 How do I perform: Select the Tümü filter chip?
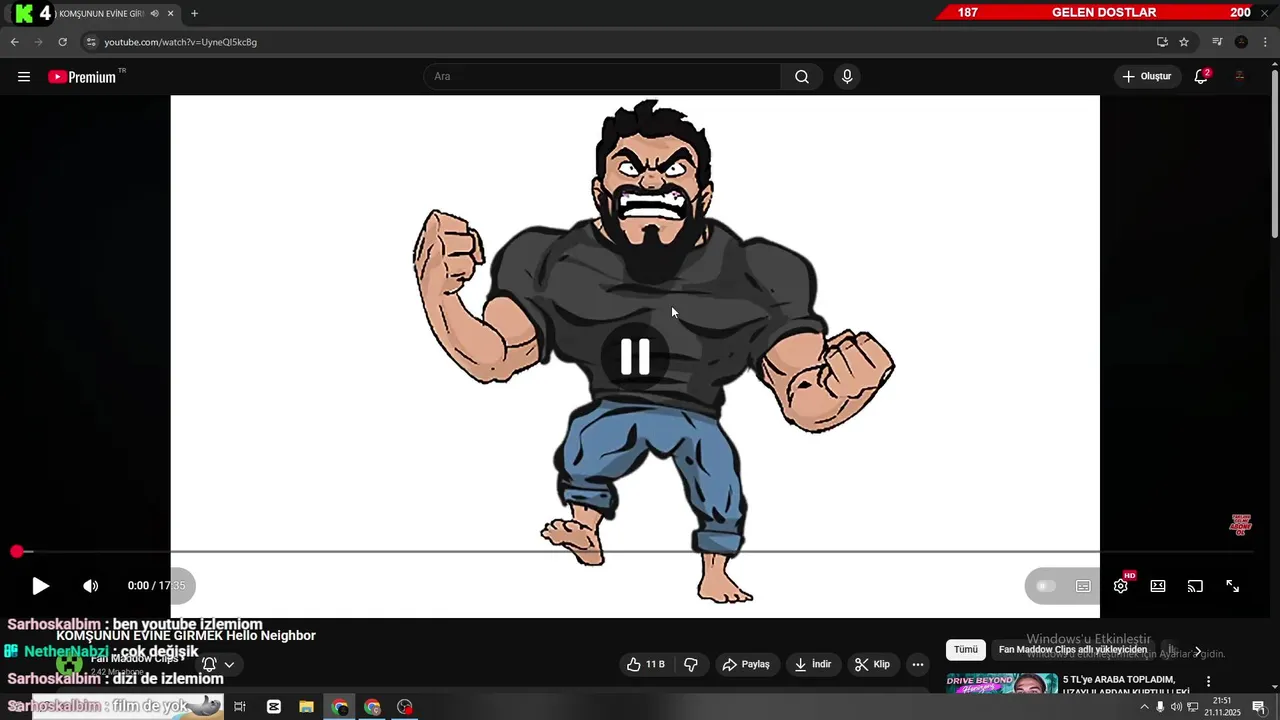pyautogui.click(x=966, y=650)
